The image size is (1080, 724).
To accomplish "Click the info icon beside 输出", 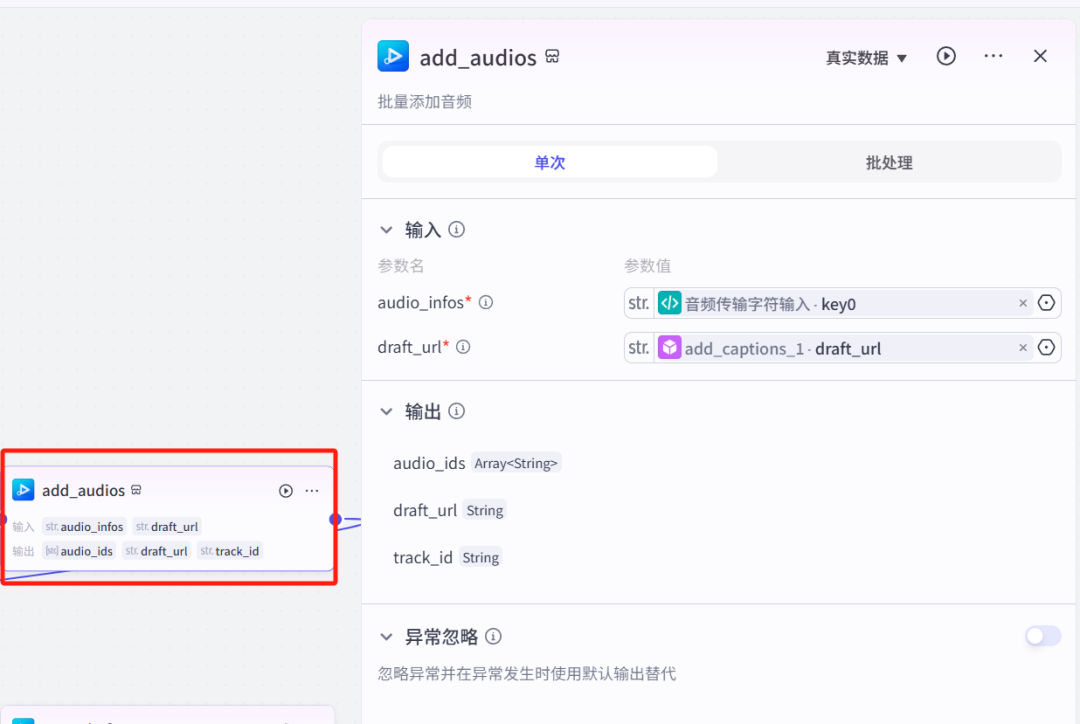I will [x=457, y=411].
